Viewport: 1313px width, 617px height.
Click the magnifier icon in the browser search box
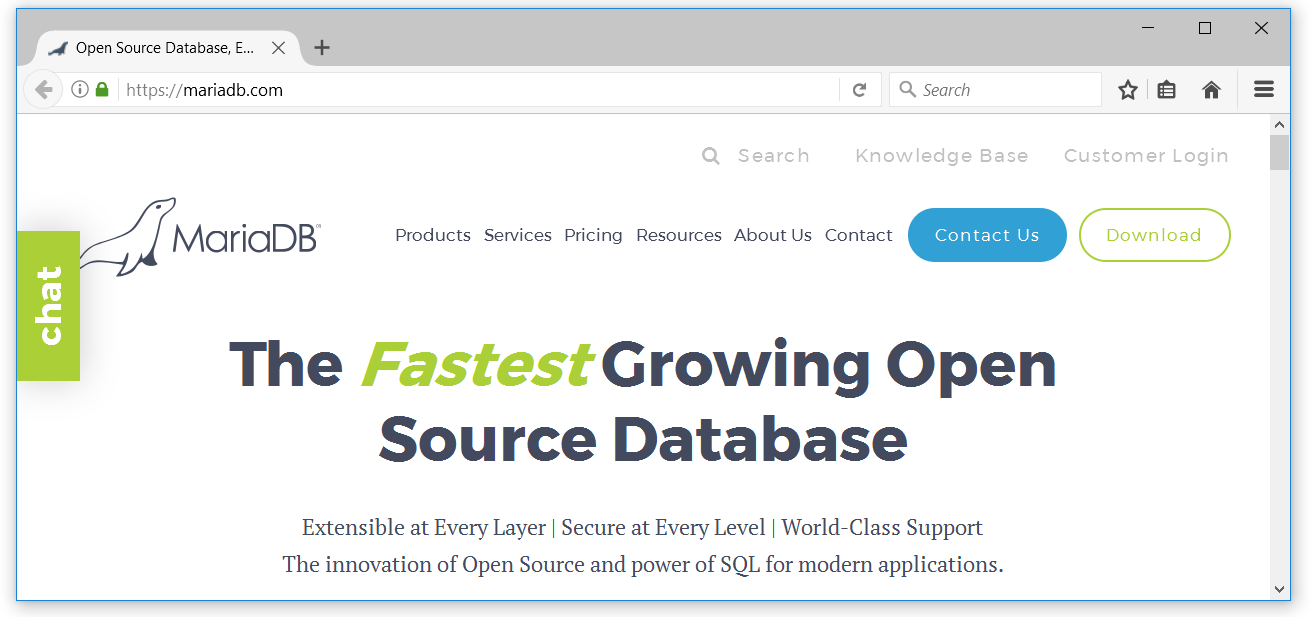pyautogui.click(x=908, y=90)
